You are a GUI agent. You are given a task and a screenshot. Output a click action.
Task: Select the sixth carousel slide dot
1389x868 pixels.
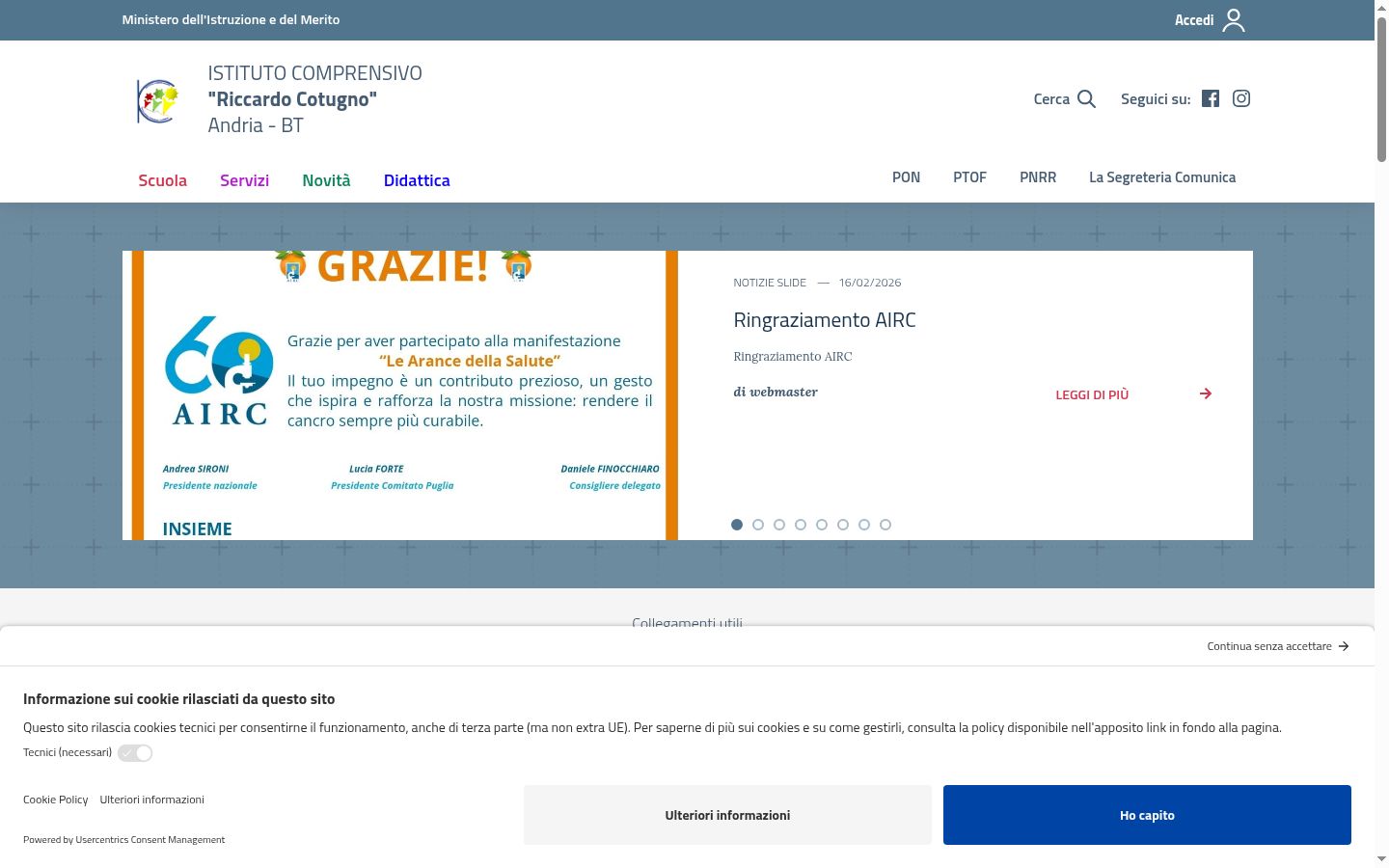pyautogui.click(x=843, y=525)
